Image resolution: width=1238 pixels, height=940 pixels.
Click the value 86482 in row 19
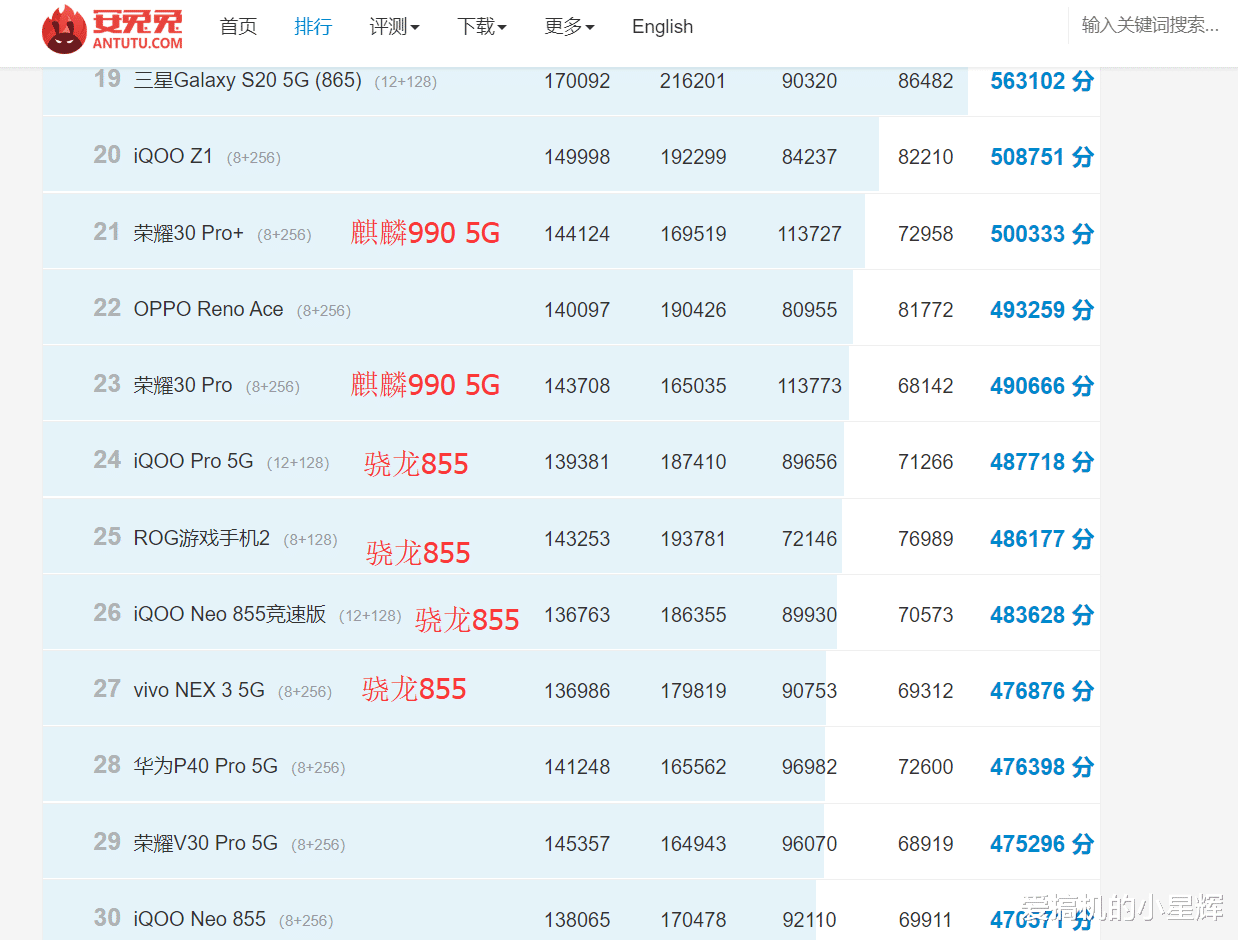click(926, 81)
